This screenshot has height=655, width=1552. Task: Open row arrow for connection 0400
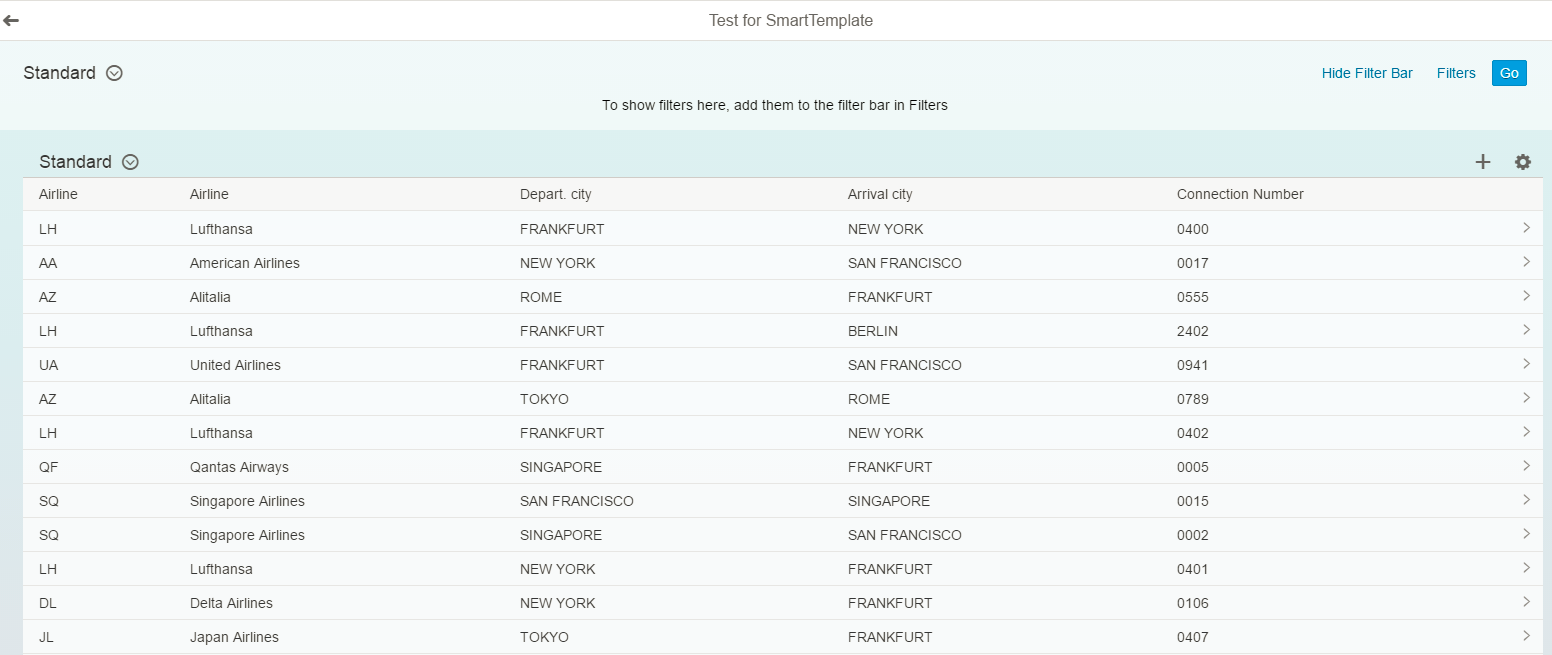[x=1526, y=228]
